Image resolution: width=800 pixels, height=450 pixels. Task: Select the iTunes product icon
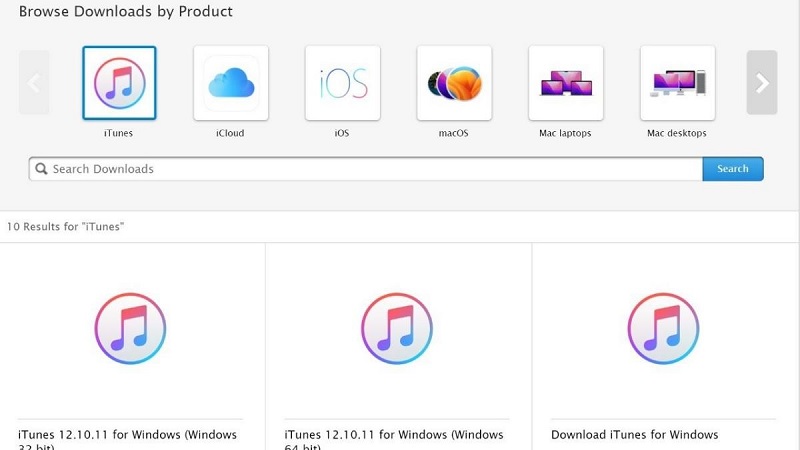coord(119,83)
